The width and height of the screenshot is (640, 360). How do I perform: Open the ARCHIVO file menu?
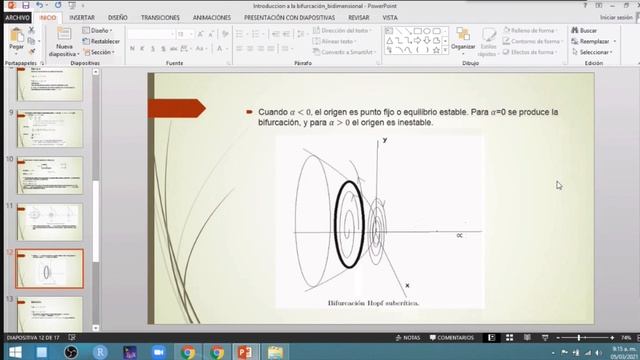point(18,18)
